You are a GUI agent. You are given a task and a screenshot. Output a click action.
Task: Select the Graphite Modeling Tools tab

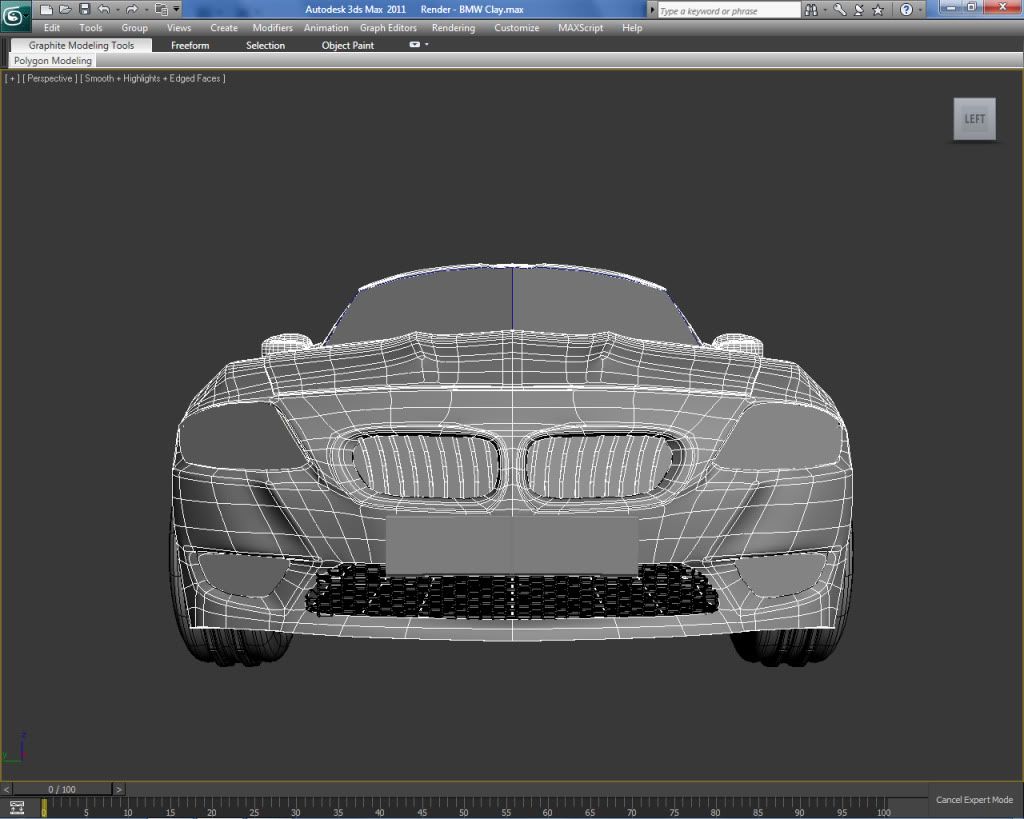point(81,45)
